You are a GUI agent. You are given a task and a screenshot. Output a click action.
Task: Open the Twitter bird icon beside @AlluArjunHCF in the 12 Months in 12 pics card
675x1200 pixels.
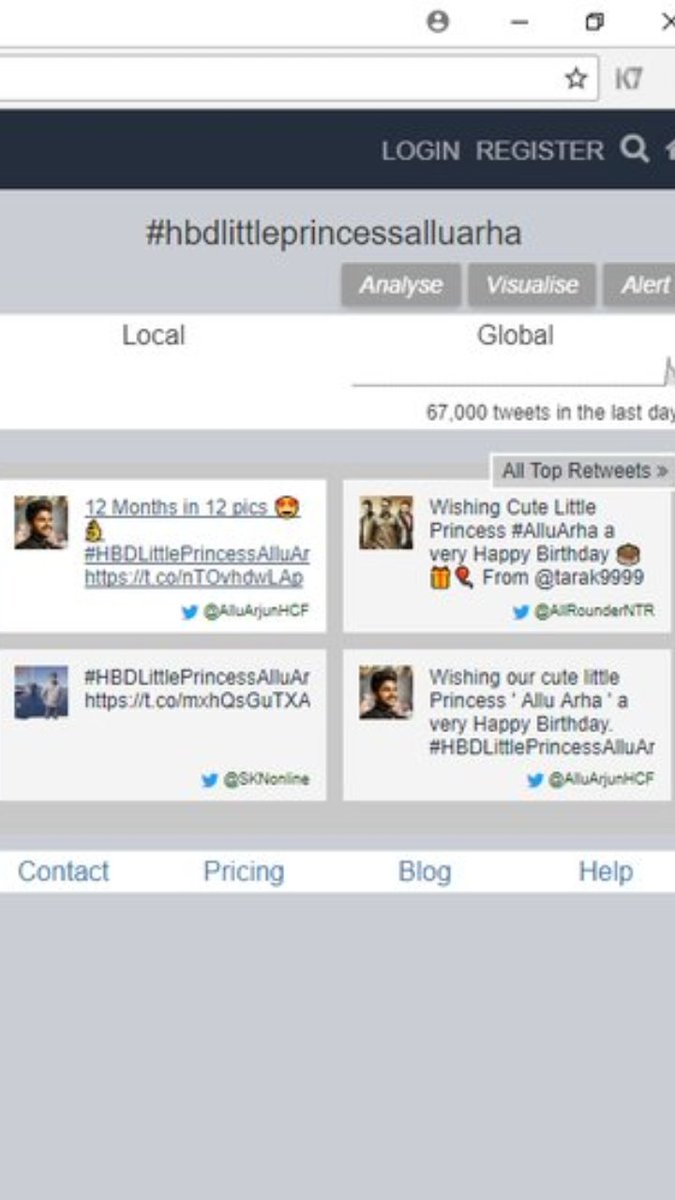190,612
